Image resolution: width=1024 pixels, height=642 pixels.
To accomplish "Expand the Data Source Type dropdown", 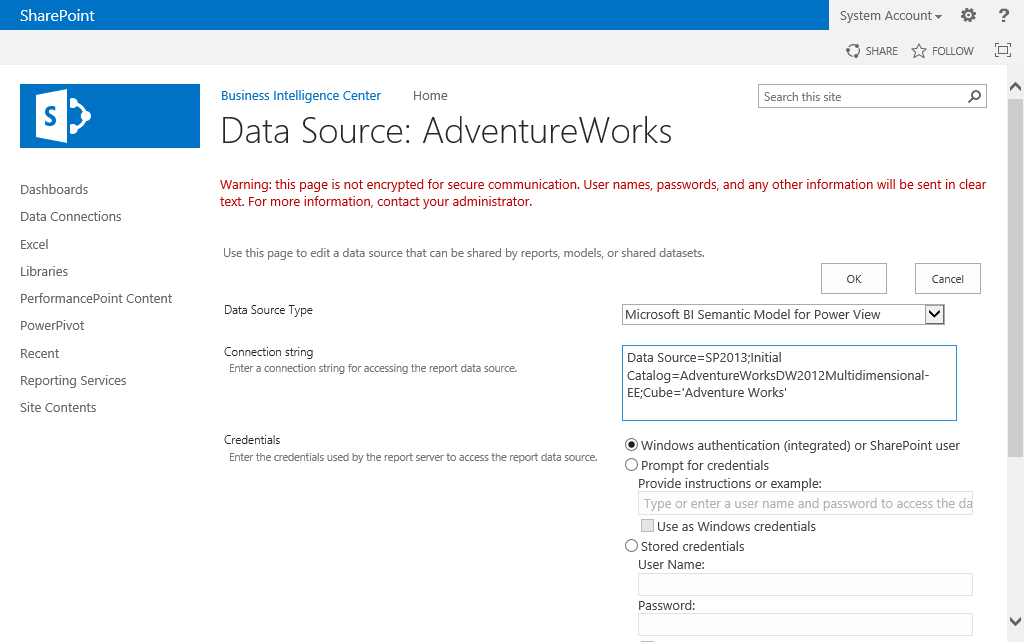I will tap(934, 315).
